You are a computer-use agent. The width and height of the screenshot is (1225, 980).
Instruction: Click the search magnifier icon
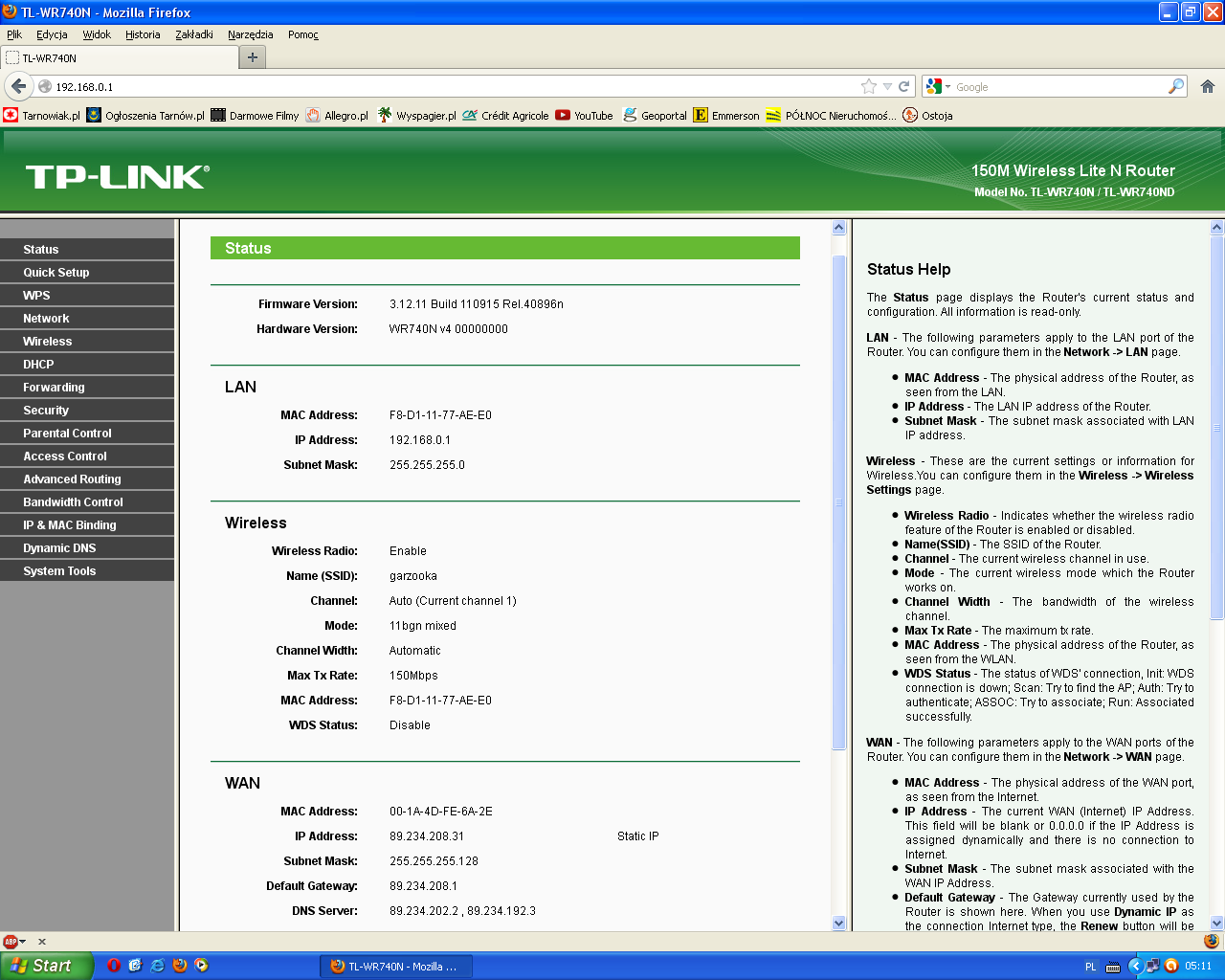(1175, 86)
